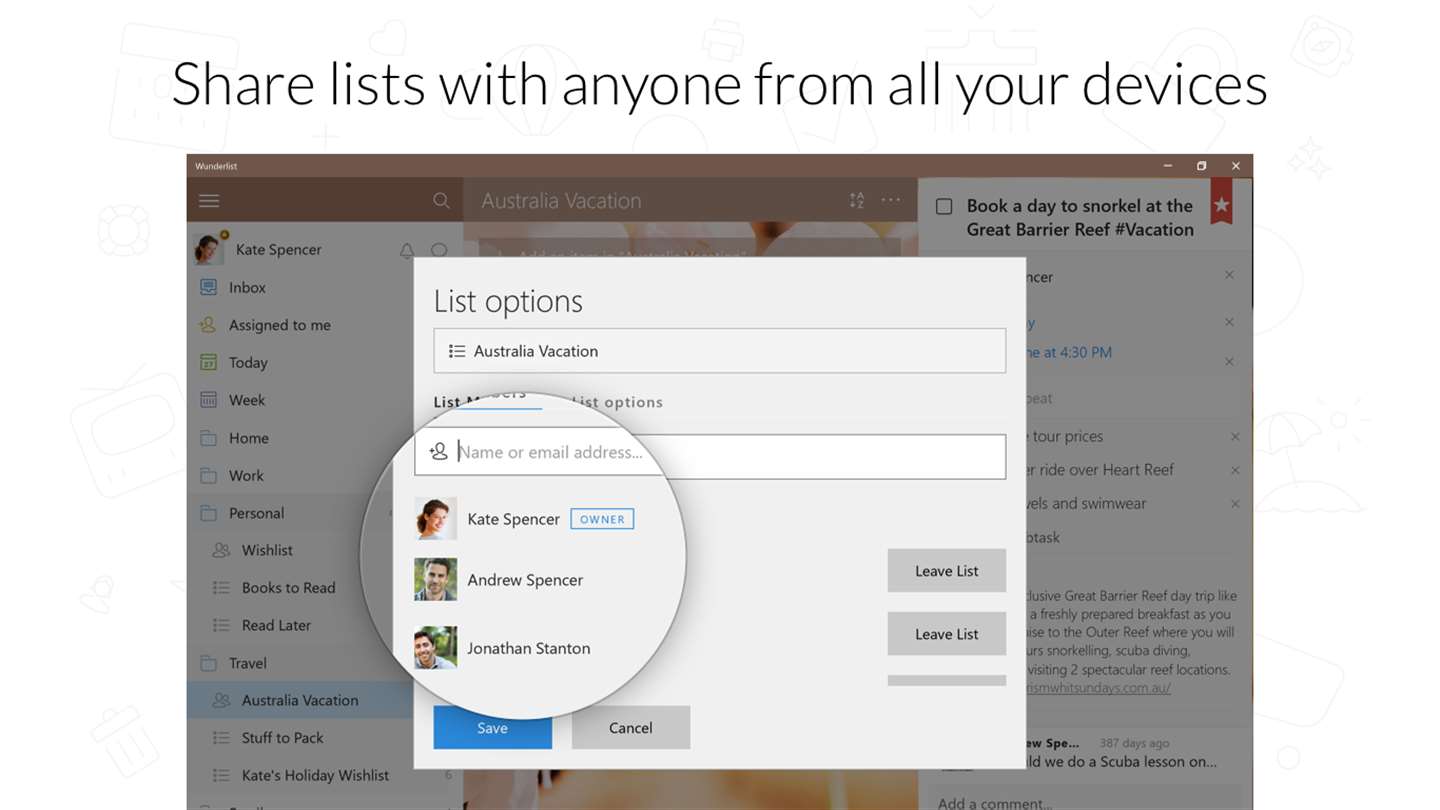Delete the tour prices subtask

click(x=1235, y=437)
